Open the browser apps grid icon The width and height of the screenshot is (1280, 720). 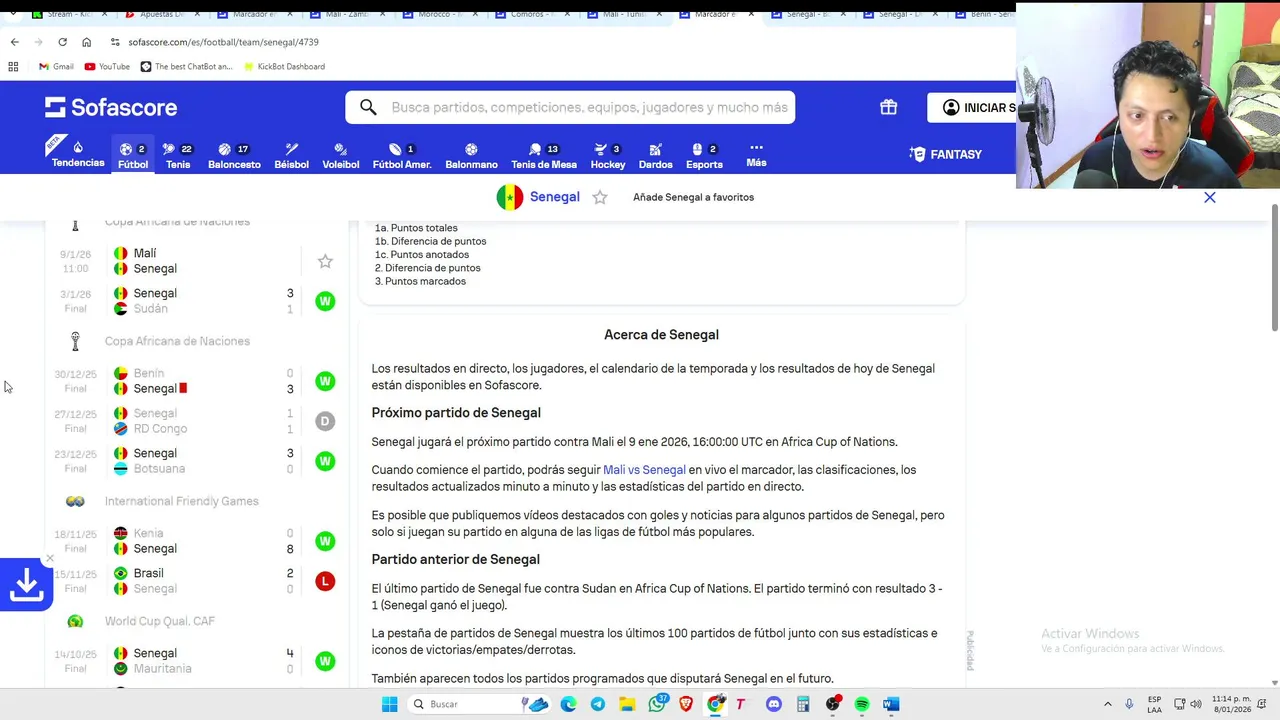tap(13, 66)
